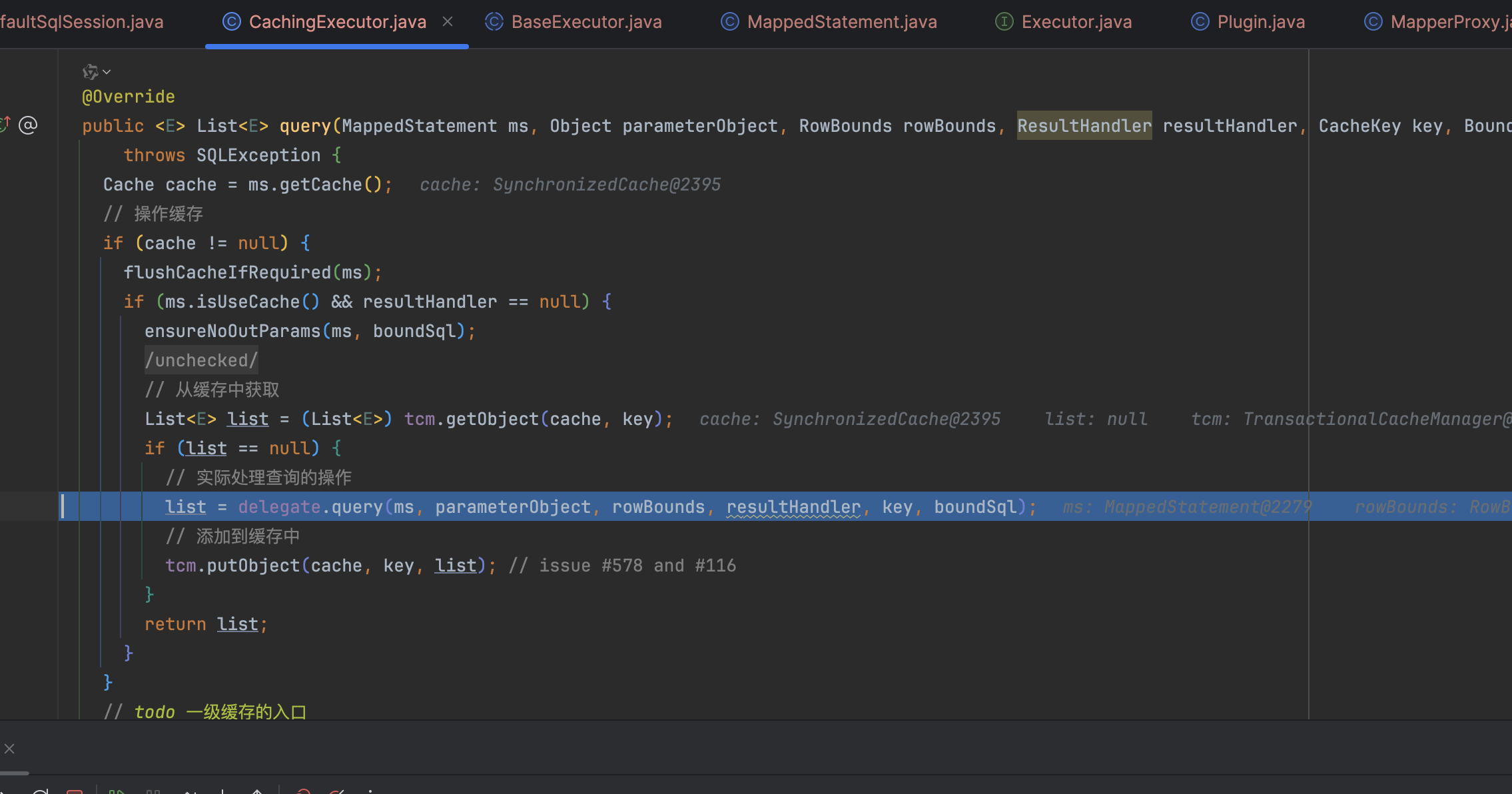The image size is (1512, 794).
Task: Click the delegate field on the execution line
Action: (x=280, y=507)
